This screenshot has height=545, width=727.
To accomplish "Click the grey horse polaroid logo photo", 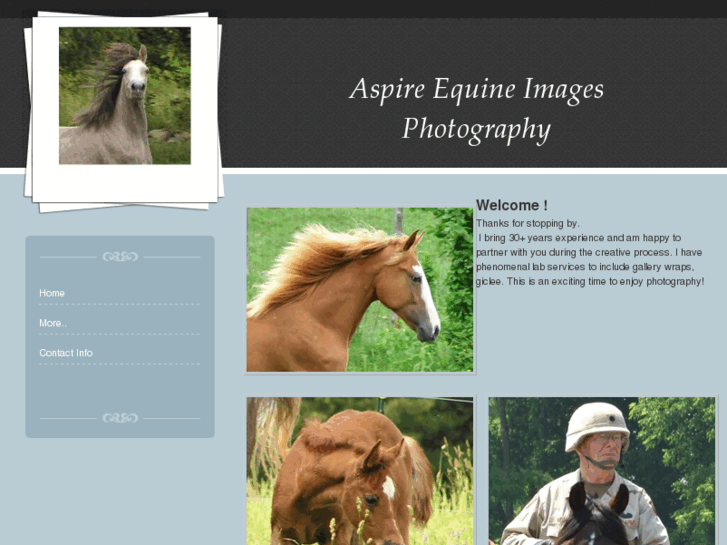I will [x=125, y=96].
